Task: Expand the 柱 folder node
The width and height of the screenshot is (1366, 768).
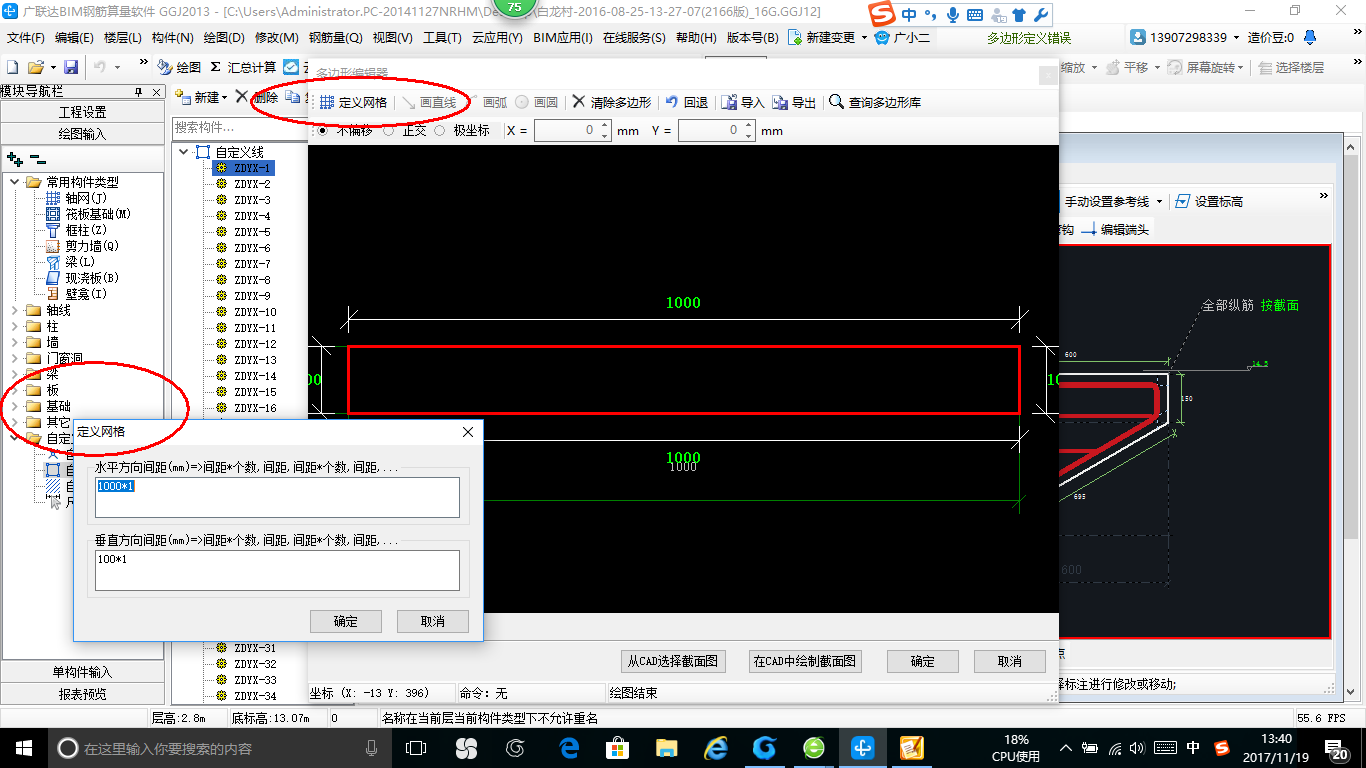Action: pyautogui.click(x=15, y=326)
